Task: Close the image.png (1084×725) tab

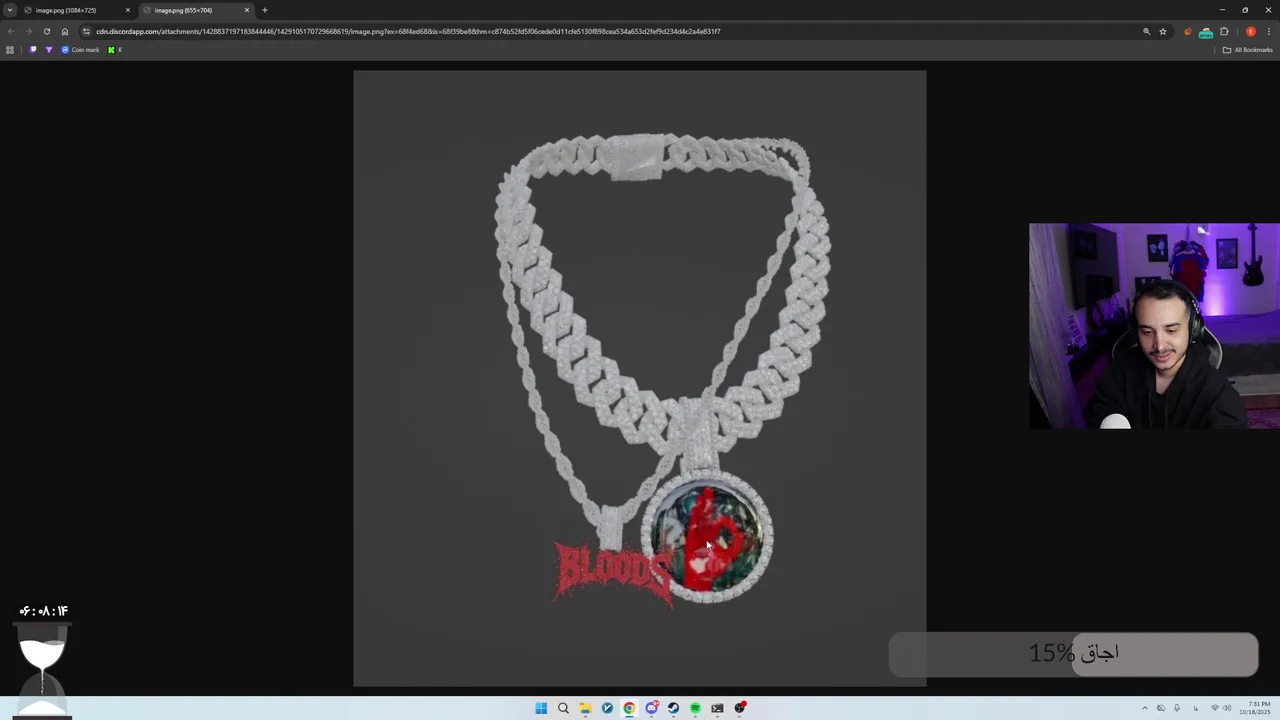Action: point(128,10)
